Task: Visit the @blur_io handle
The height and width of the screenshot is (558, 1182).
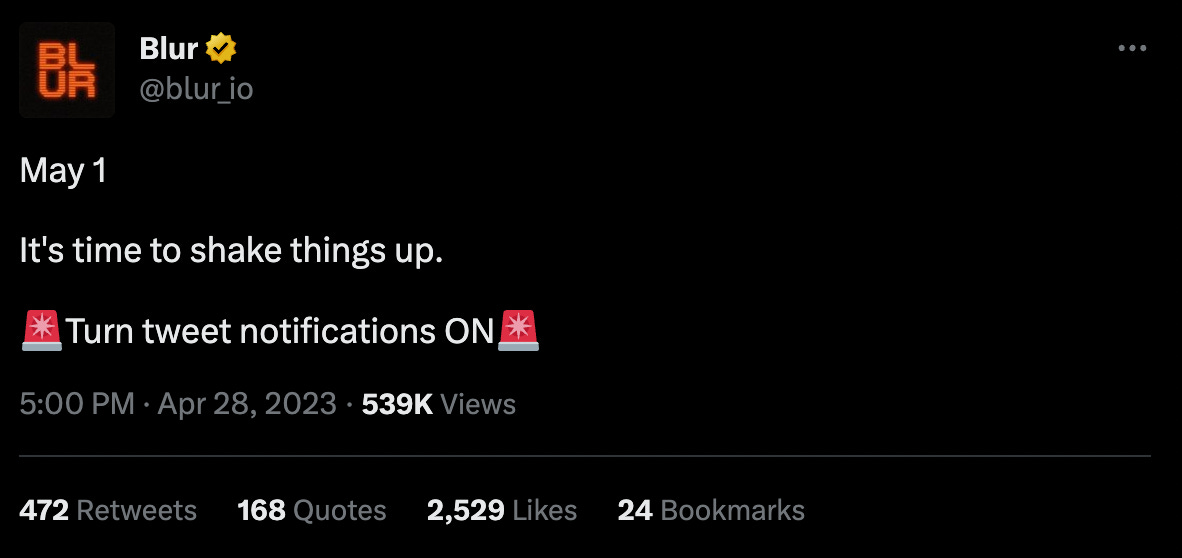Action: 197,90
